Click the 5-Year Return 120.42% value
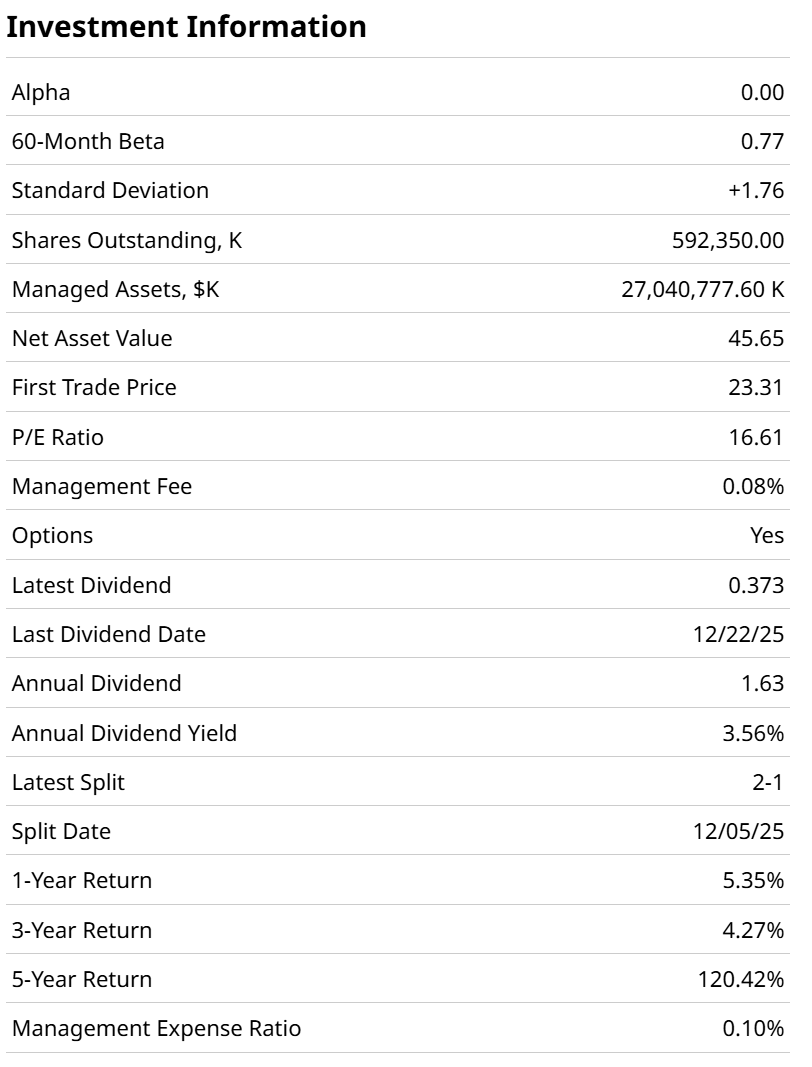 click(741, 979)
